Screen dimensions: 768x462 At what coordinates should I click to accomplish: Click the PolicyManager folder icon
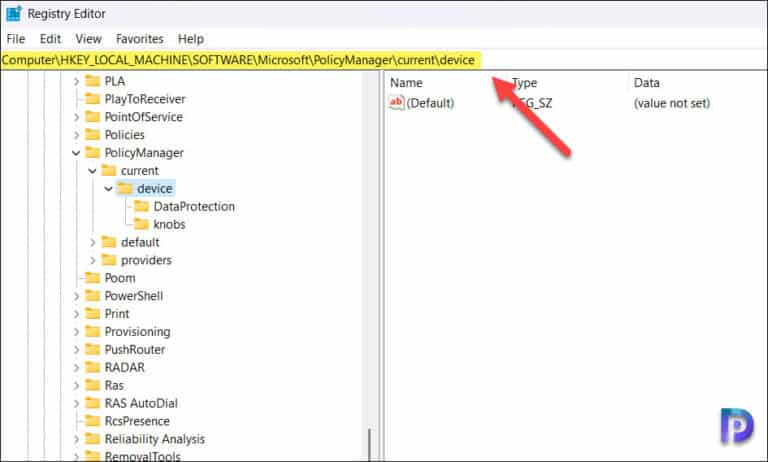click(x=93, y=153)
